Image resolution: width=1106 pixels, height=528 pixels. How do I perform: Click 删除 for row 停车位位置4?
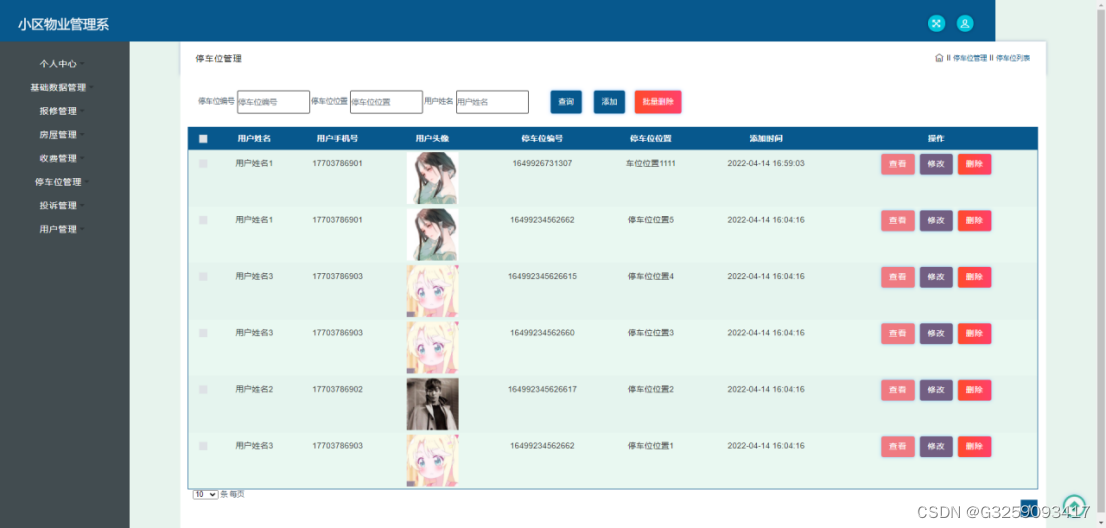coord(974,277)
